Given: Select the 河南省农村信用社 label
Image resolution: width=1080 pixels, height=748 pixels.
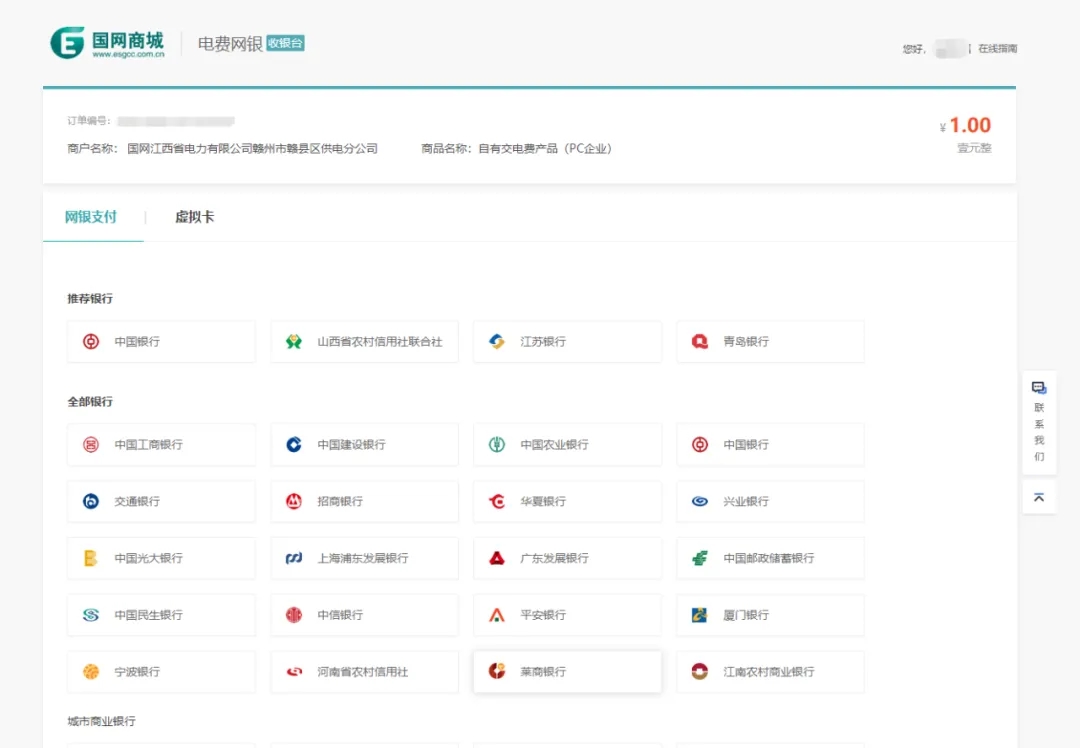Looking at the screenshot, I should click(x=362, y=672).
